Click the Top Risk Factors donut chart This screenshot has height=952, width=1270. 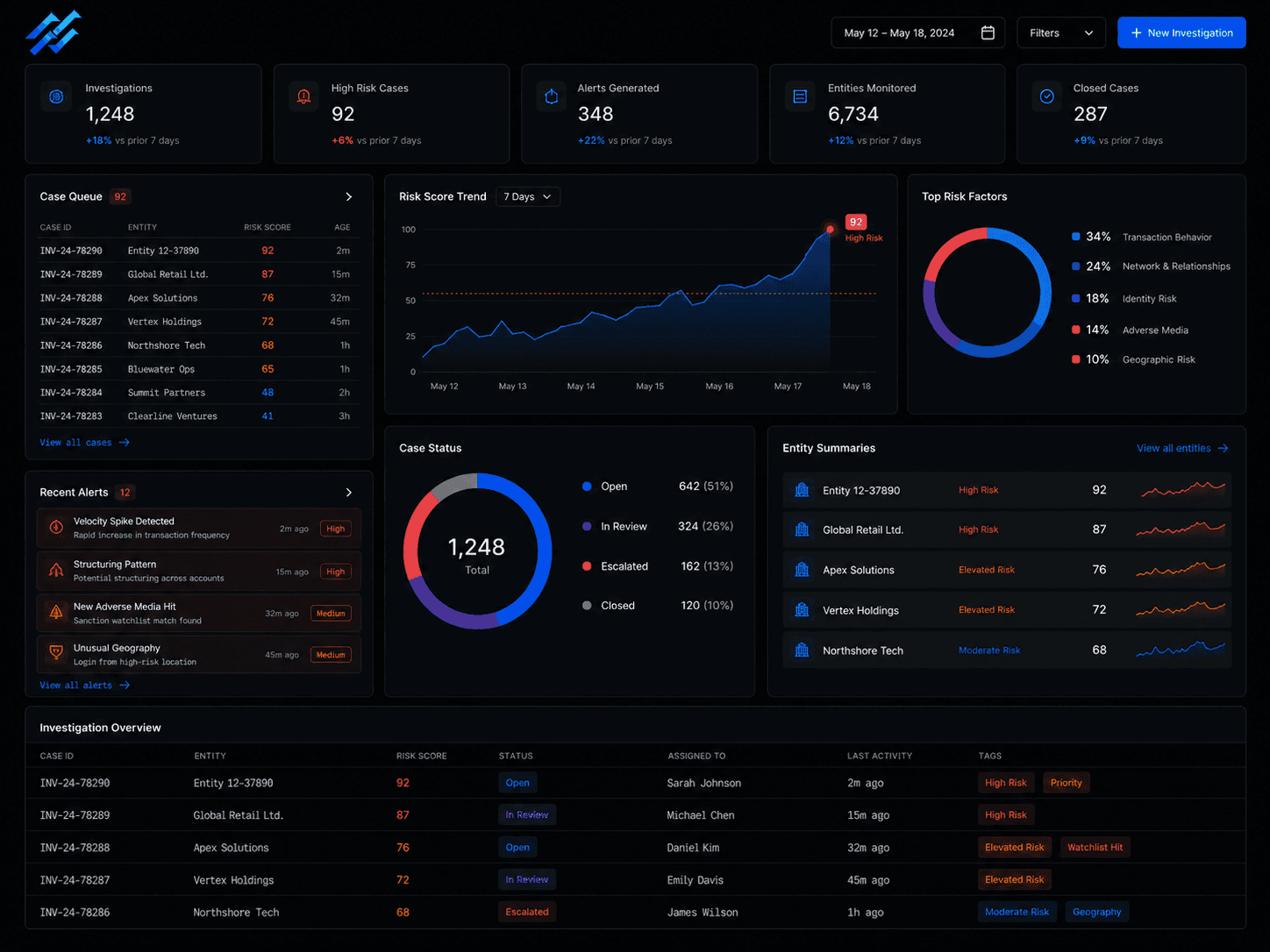(x=987, y=293)
